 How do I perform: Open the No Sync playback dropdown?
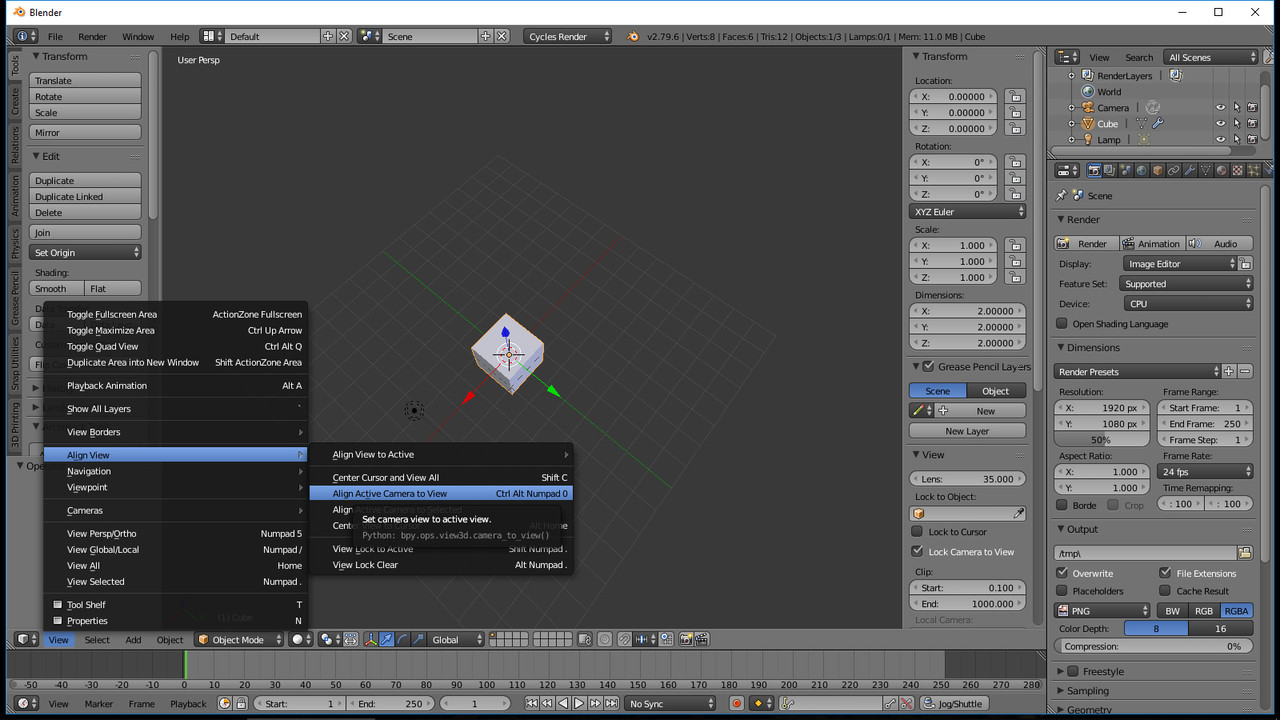[672, 704]
